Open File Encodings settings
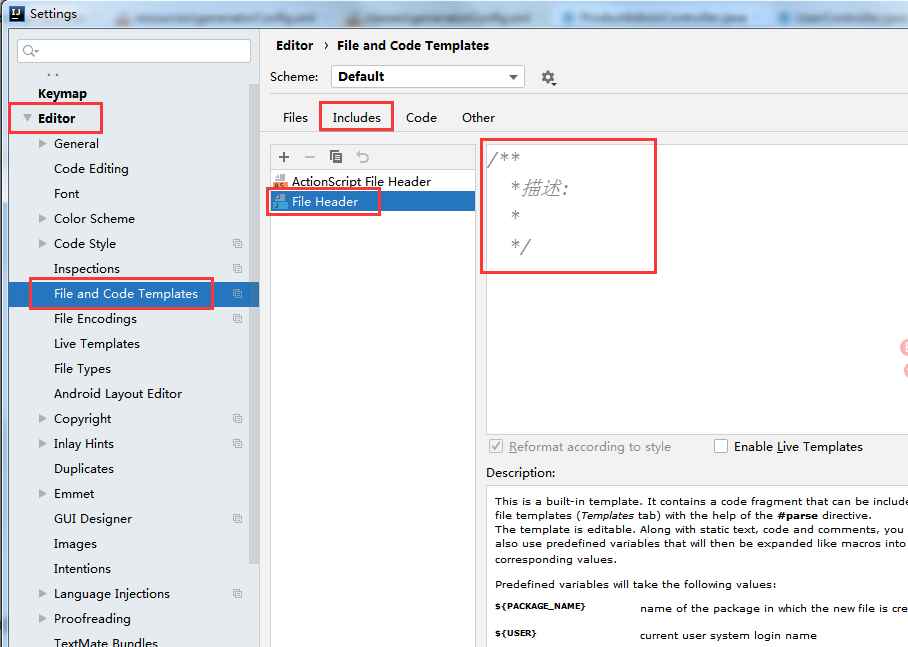This screenshot has height=647, width=908. click(96, 319)
